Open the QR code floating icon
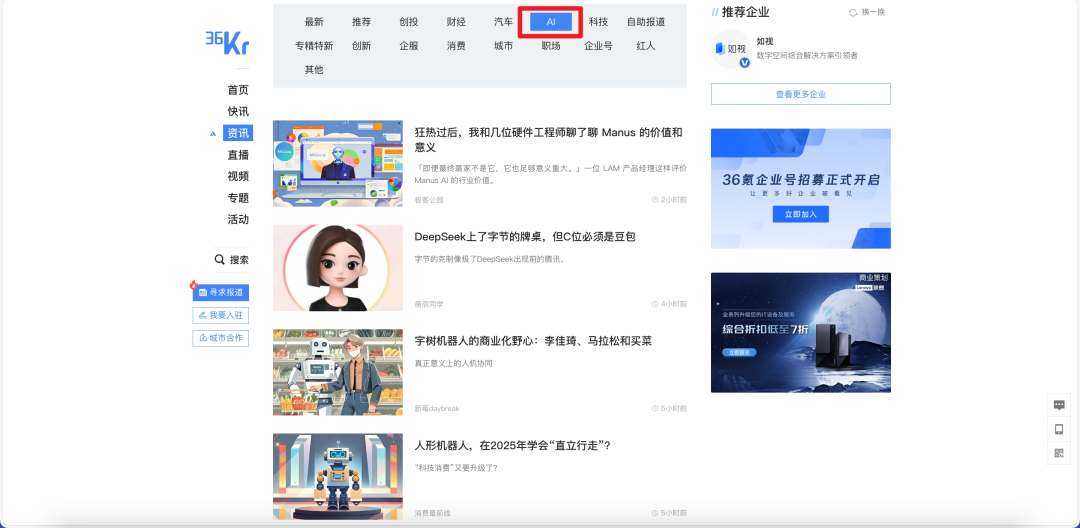The height and width of the screenshot is (528, 1080). [1059, 453]
